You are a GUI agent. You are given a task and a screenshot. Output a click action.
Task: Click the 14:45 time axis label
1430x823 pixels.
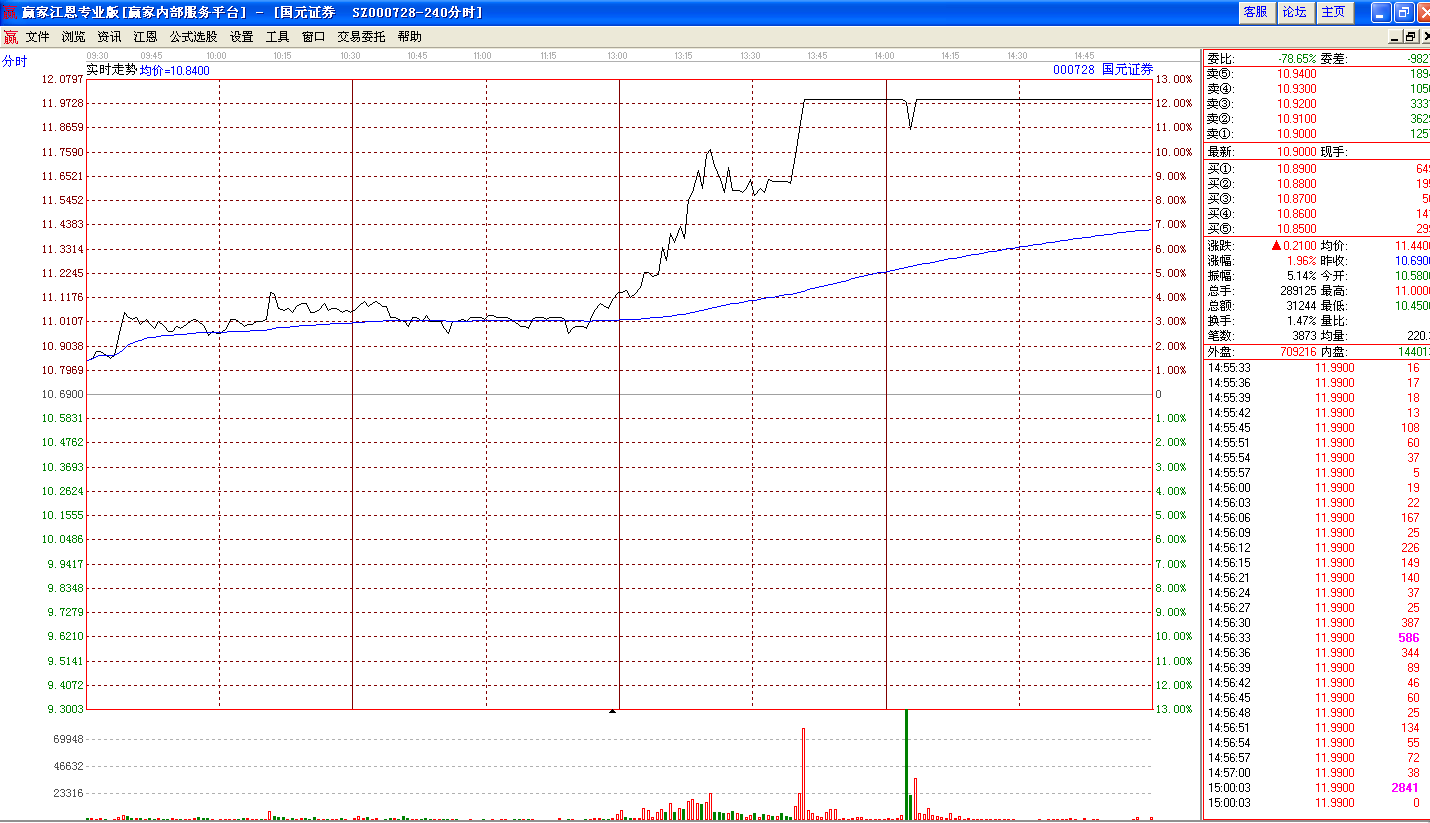1084,55
